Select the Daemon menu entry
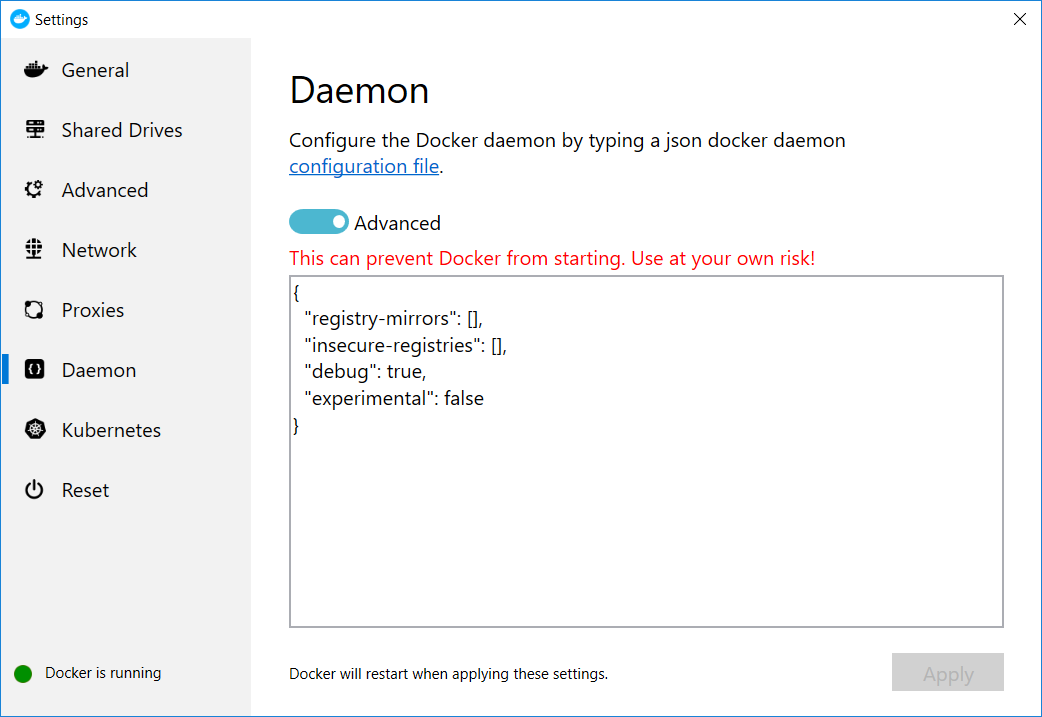 (x=99, y=369)
